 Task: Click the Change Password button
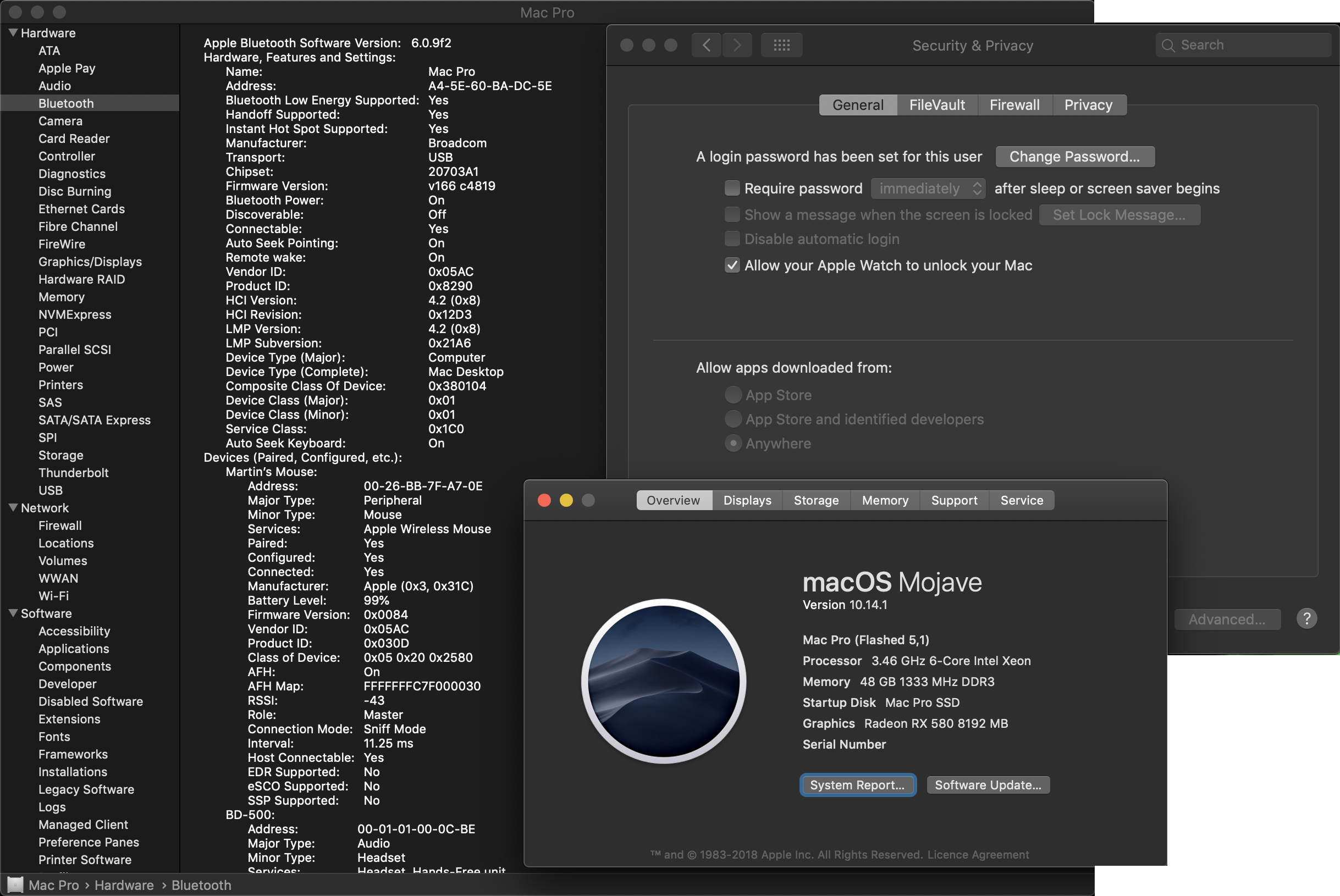[1074, 157]
